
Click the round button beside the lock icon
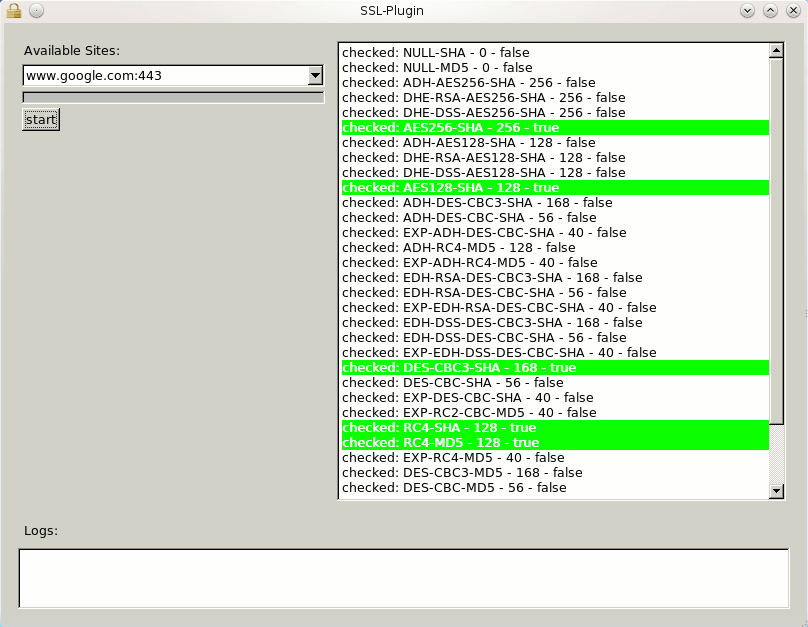[36, 10]
